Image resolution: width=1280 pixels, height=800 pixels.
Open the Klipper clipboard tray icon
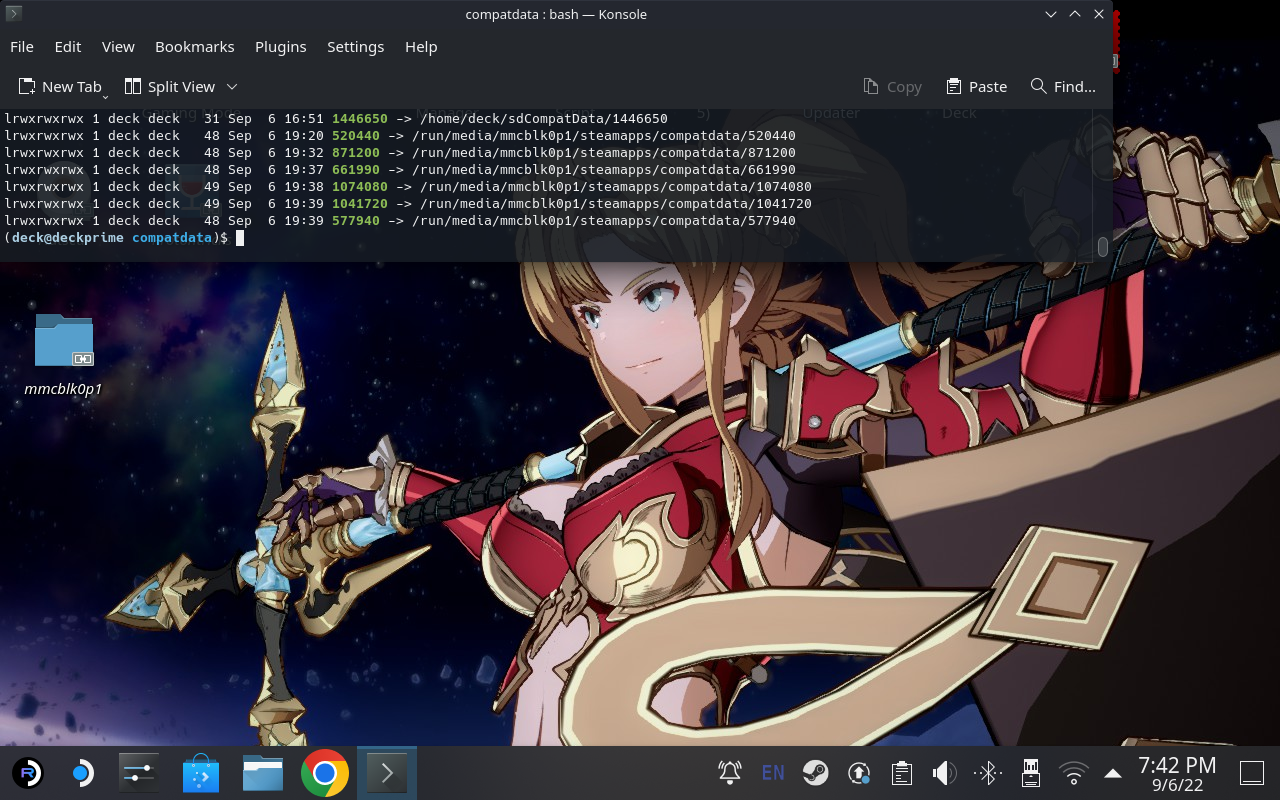(x=901, y=772)
